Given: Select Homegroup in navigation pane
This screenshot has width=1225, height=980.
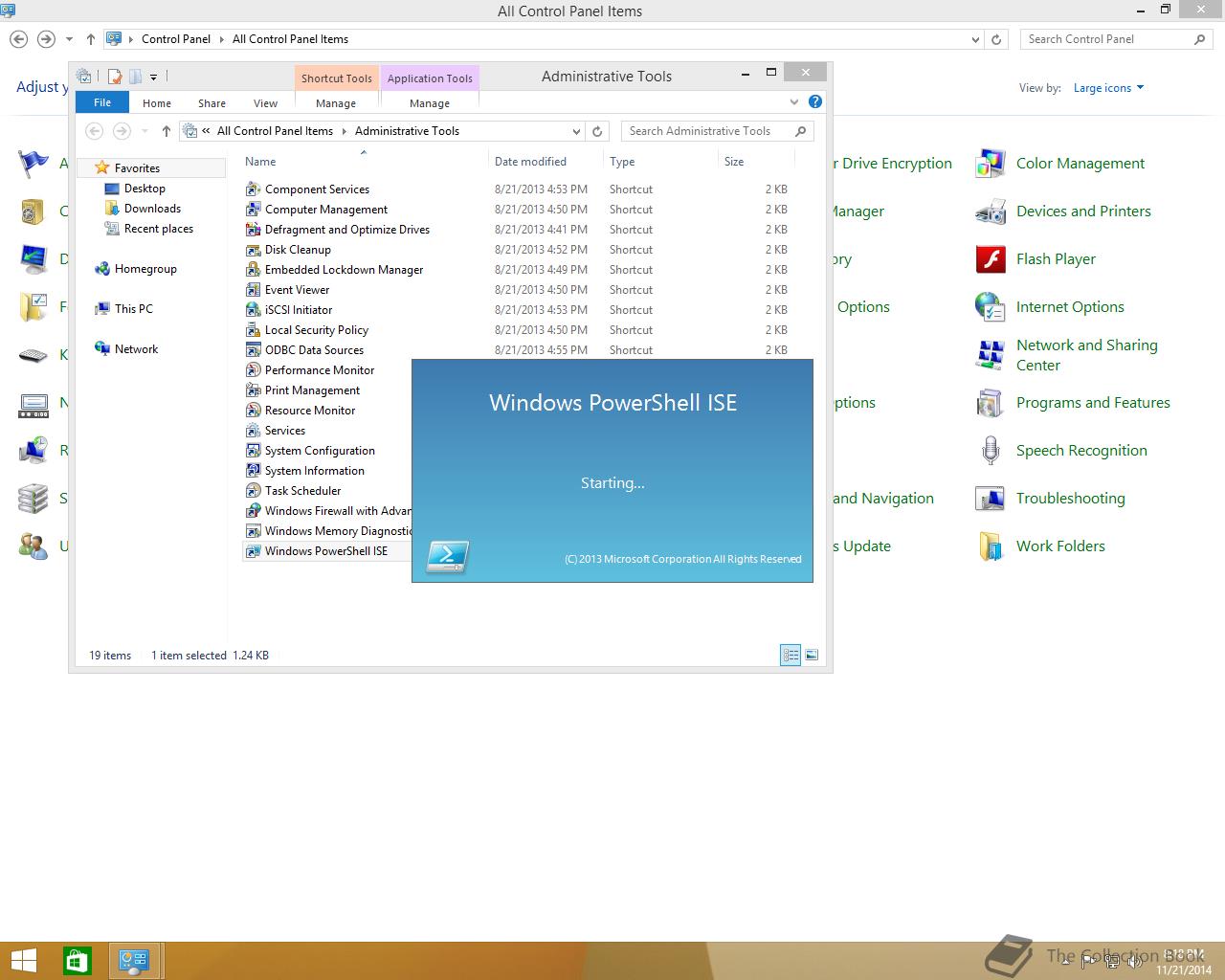Looking at the screenshot, I should click(145, 269).
